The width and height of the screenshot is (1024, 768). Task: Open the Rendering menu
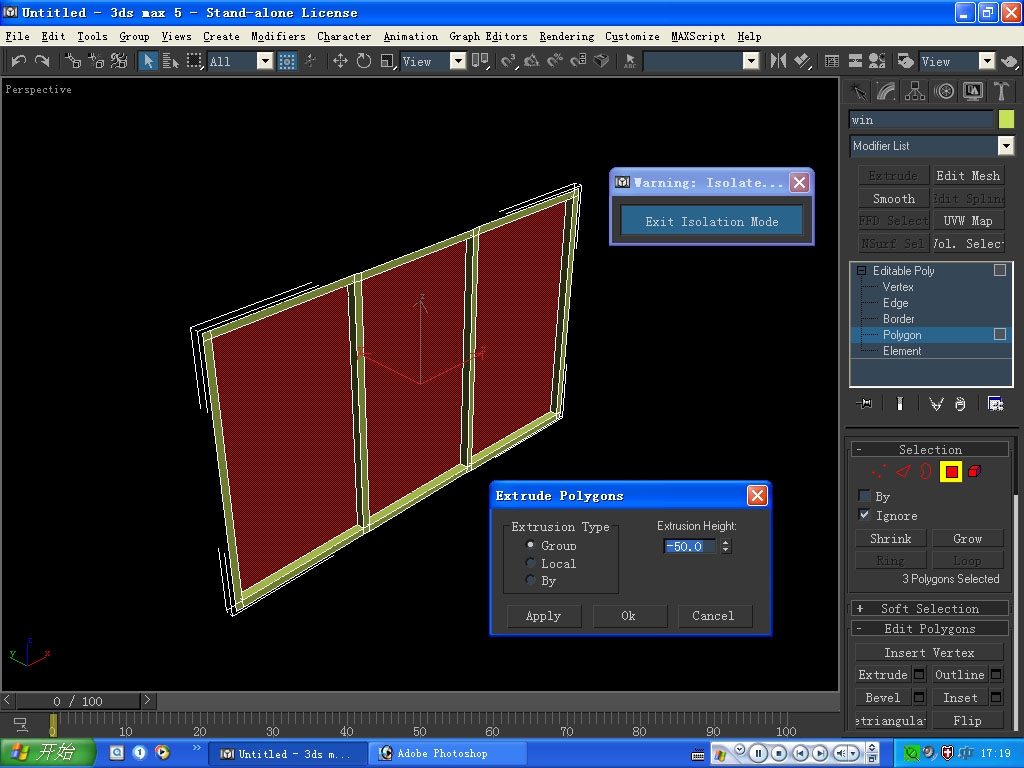click(x=566, y=36)
